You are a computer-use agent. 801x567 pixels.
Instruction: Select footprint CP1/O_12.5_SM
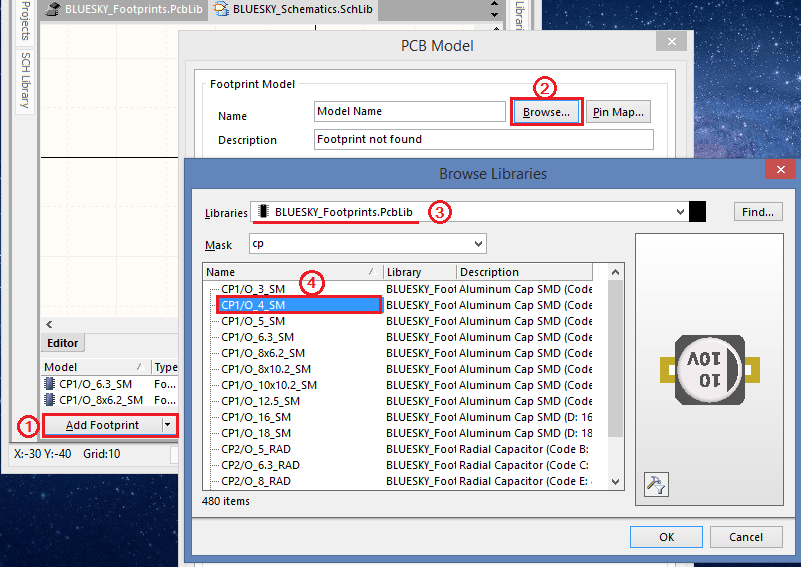260,401
